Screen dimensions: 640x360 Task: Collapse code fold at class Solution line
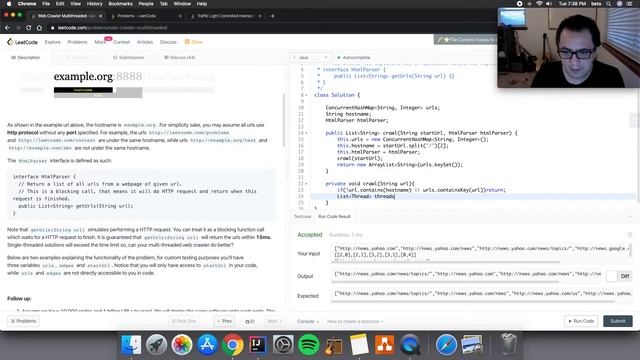click(307, 95)
